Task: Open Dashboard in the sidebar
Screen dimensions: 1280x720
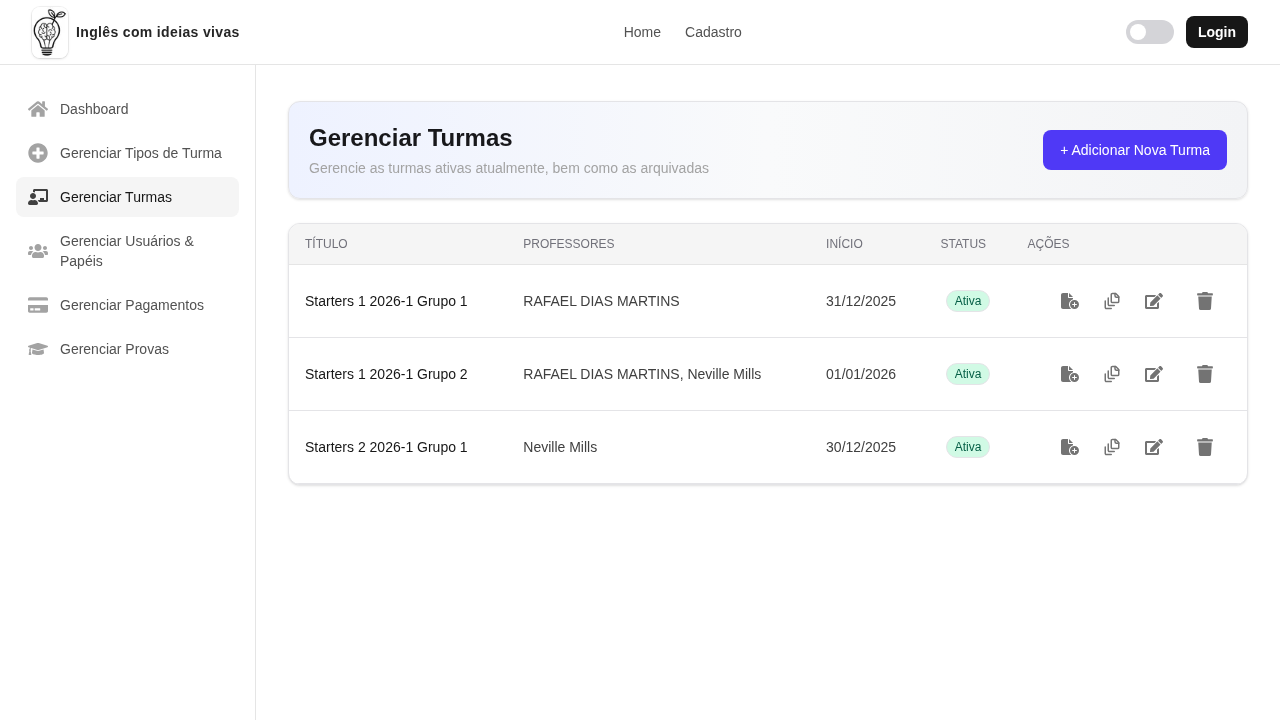Action: (127, 109)
